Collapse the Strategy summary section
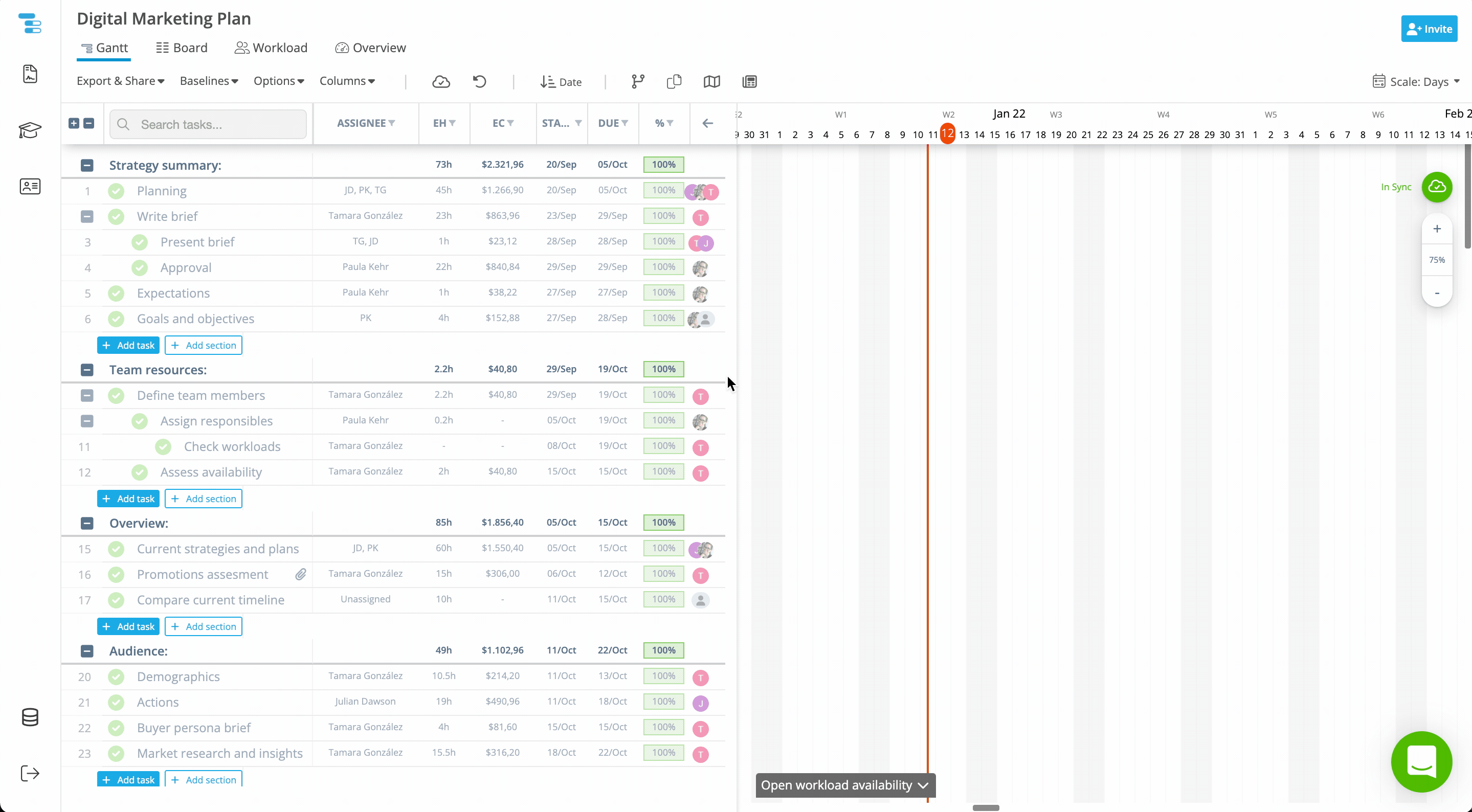This screenshot has width=1472, height=812. click(87, 166)
